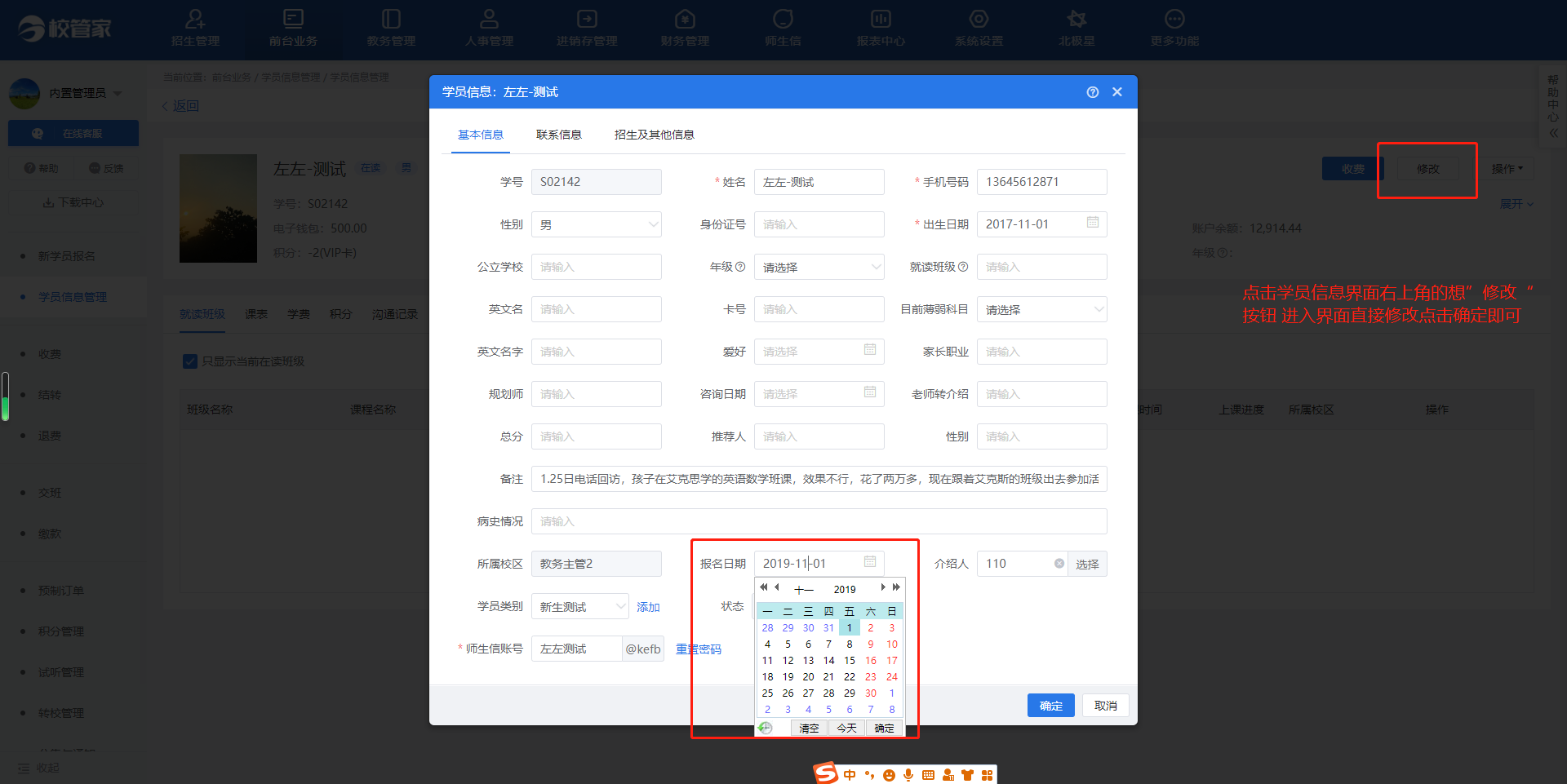Screen dimensions: 1567x784
Task: Go to next year in the date picker
Action: click(896, 587)
